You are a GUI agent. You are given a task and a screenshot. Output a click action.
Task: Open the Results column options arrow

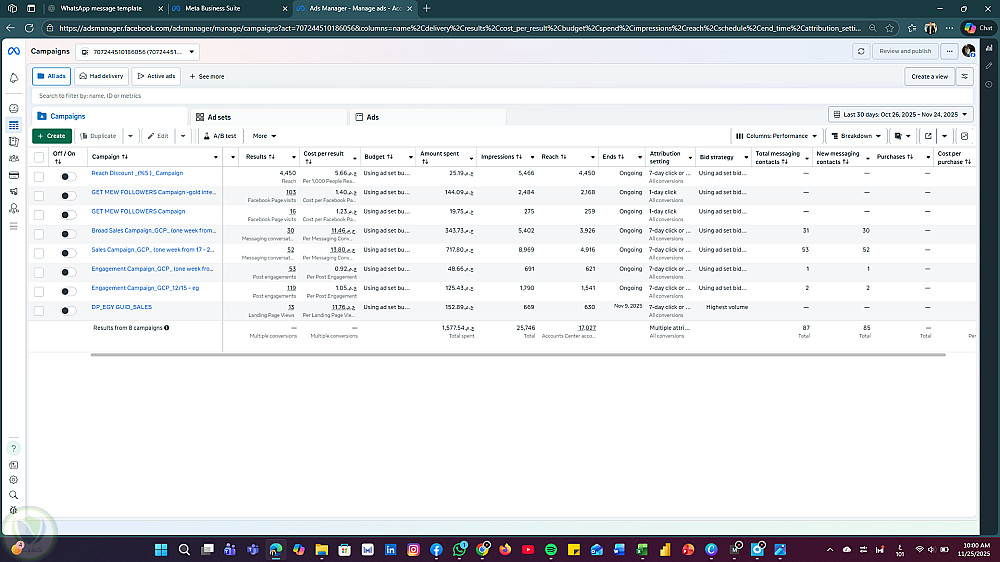pos(293,157)
